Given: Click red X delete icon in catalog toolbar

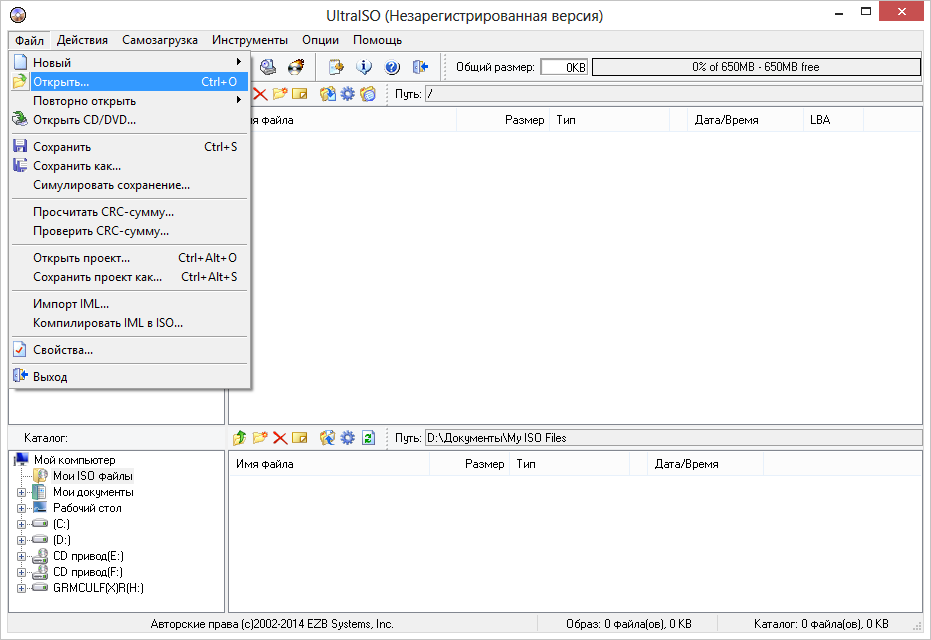Looking at the screenshot, I should coord(280,438).
